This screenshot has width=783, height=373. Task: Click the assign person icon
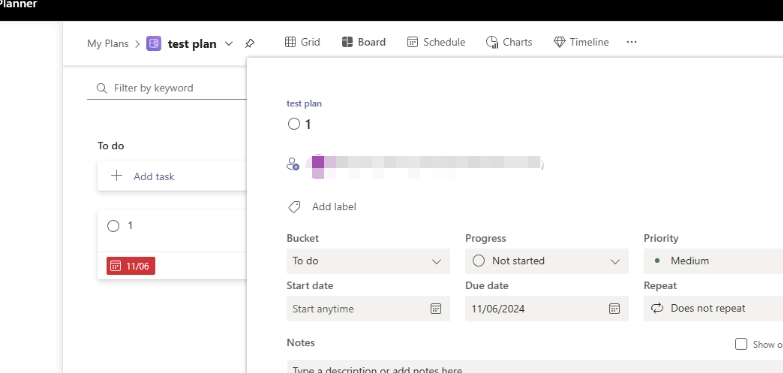pyautogui.click(x=293, y=163)
